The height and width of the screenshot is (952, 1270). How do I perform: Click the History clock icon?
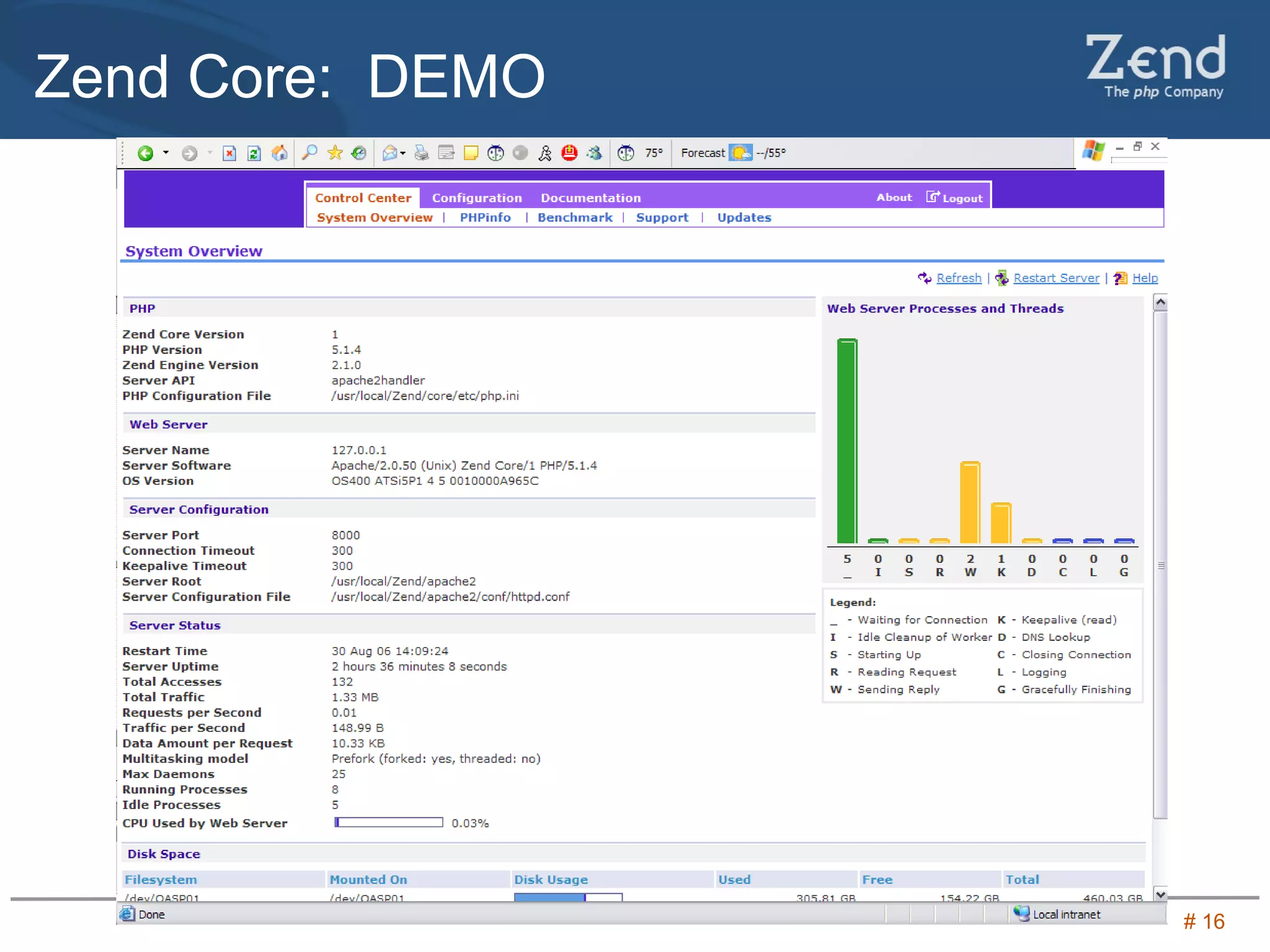click(x=359, y=153)
